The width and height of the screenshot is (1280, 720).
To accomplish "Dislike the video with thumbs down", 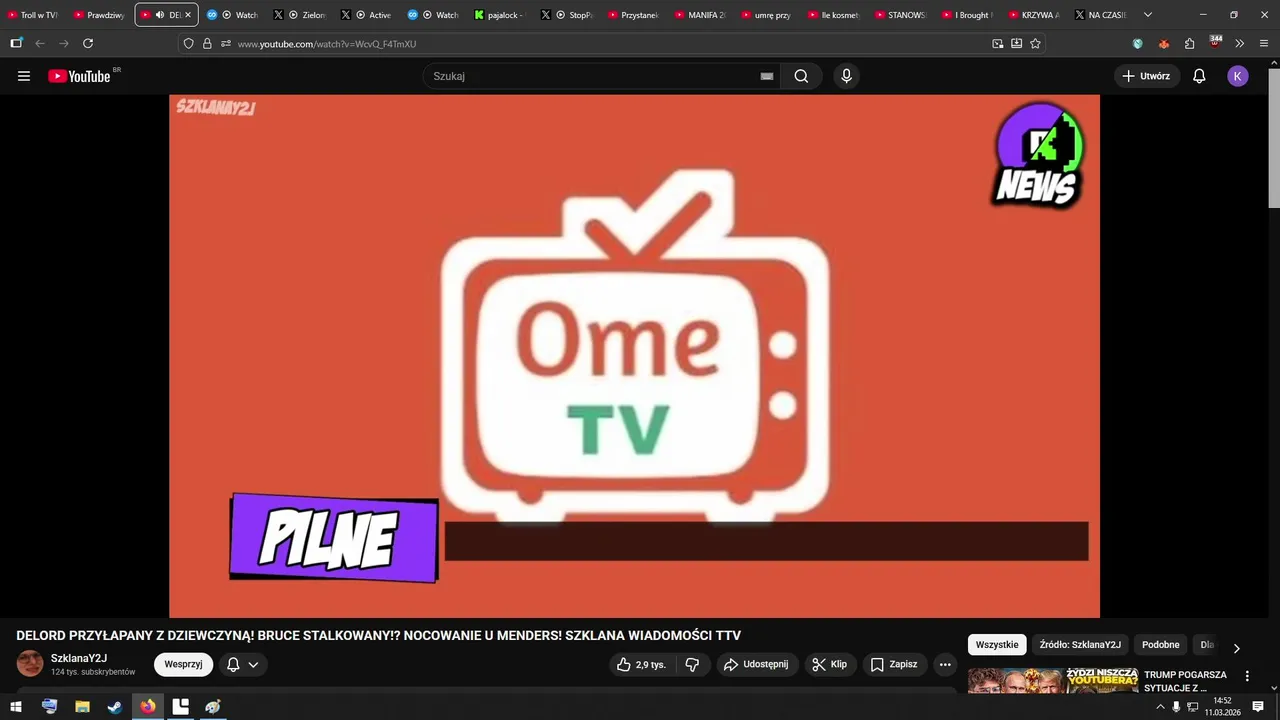I will click(x=692, y=664).
